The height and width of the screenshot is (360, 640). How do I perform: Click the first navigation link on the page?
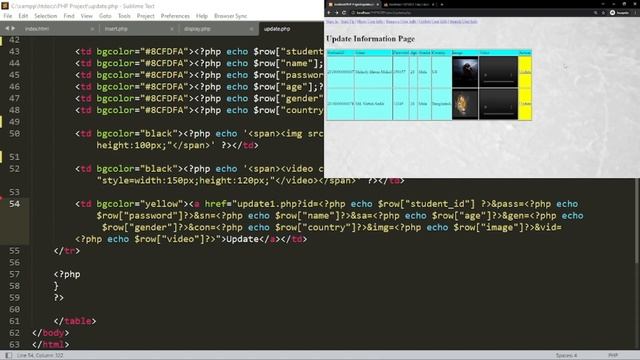332,22
